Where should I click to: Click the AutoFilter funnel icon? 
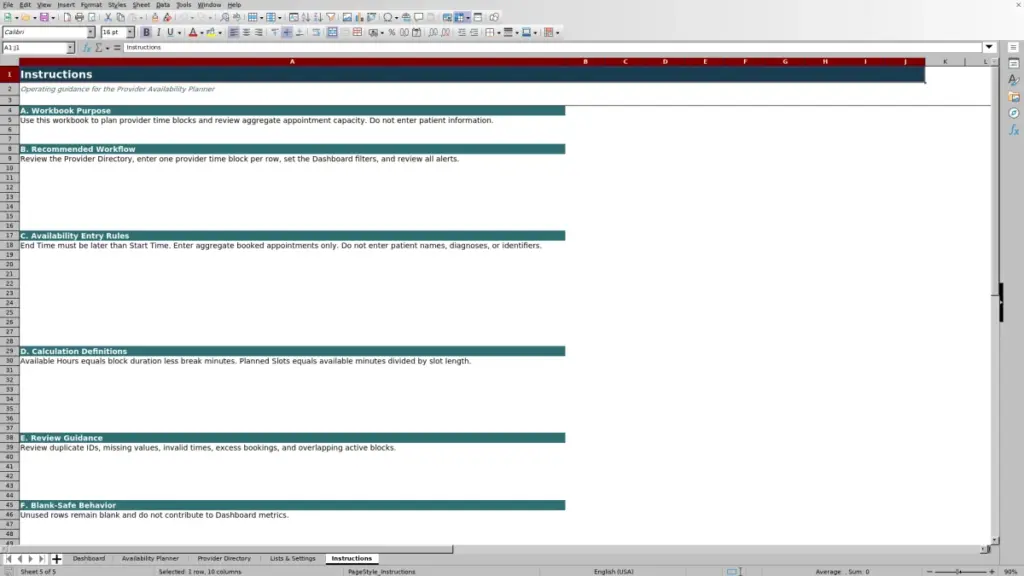point(330,18)
